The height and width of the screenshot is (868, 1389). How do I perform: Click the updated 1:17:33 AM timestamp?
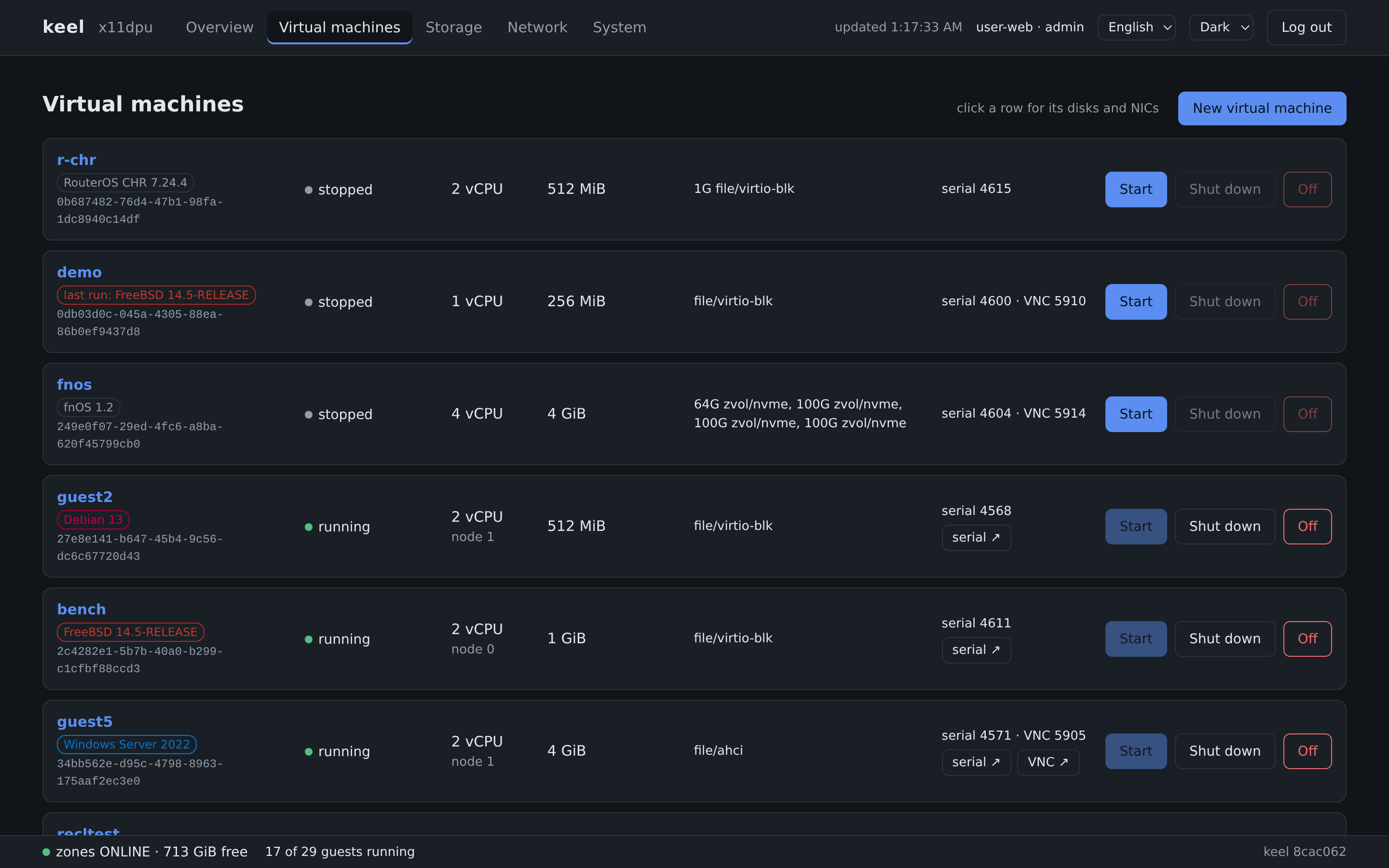pos(898,27)
